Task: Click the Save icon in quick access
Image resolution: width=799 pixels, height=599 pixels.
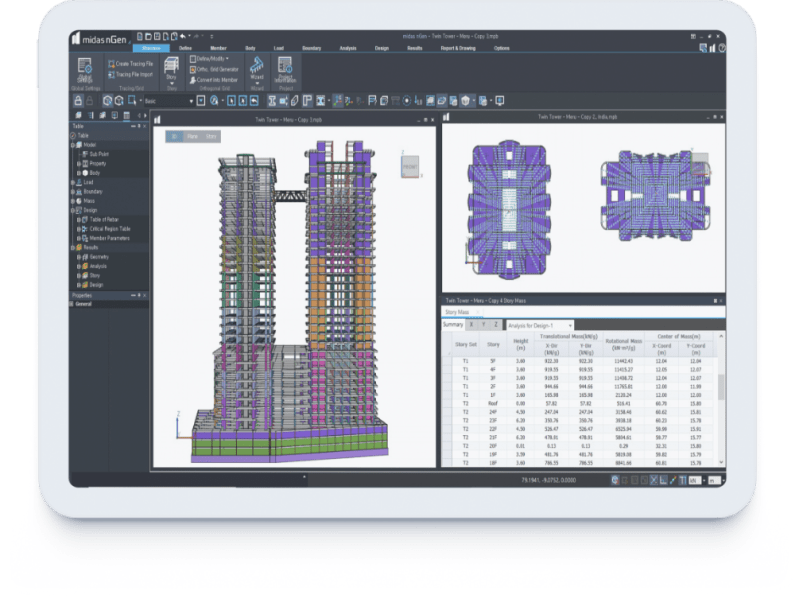Action: (x=157, y=37)
